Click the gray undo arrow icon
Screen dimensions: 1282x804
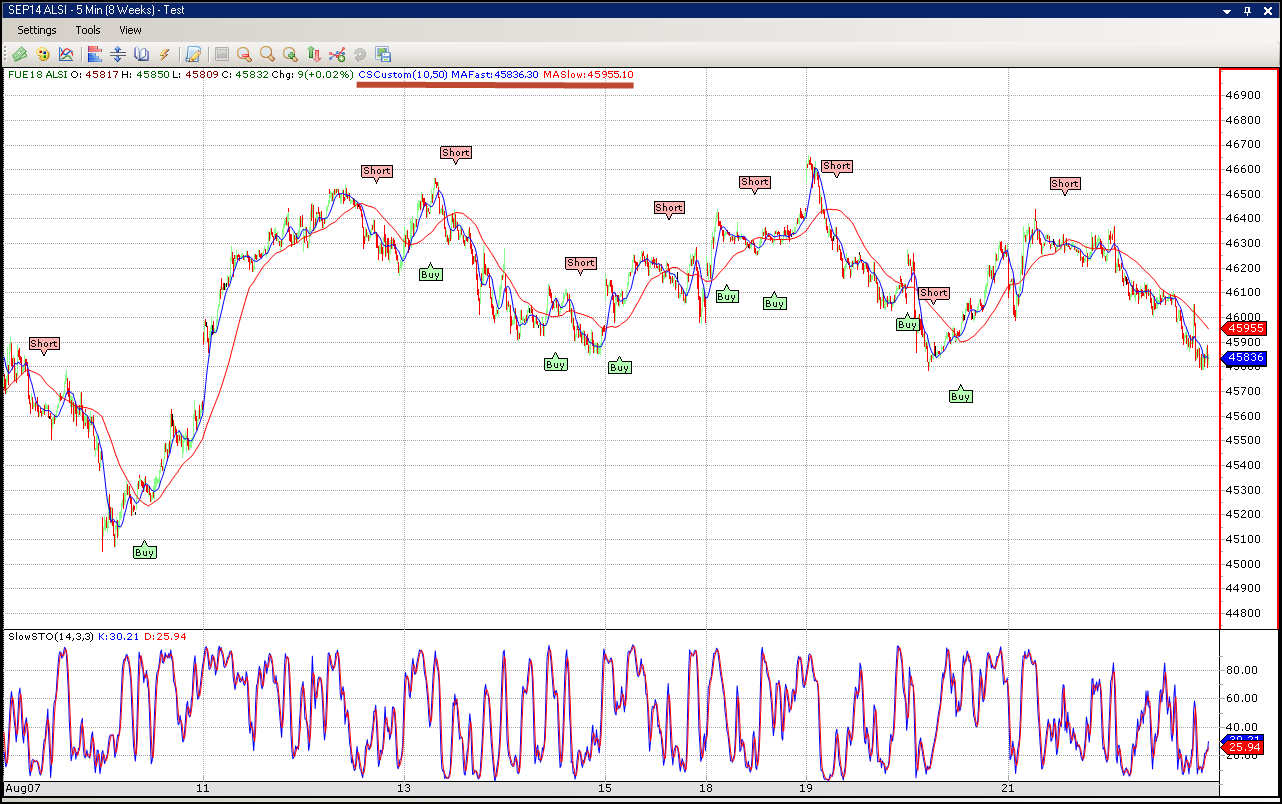click(x=360, y=54)
